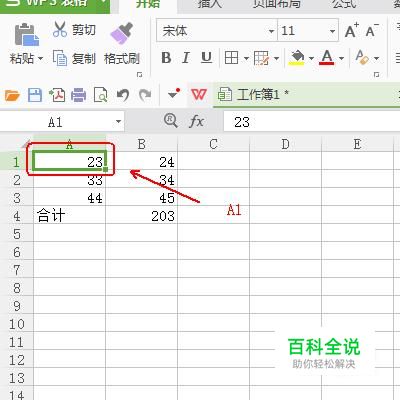Screen dimensions: 400x400
Task: Open the WPS 表格 application menu
Action: tap(55, 5)
